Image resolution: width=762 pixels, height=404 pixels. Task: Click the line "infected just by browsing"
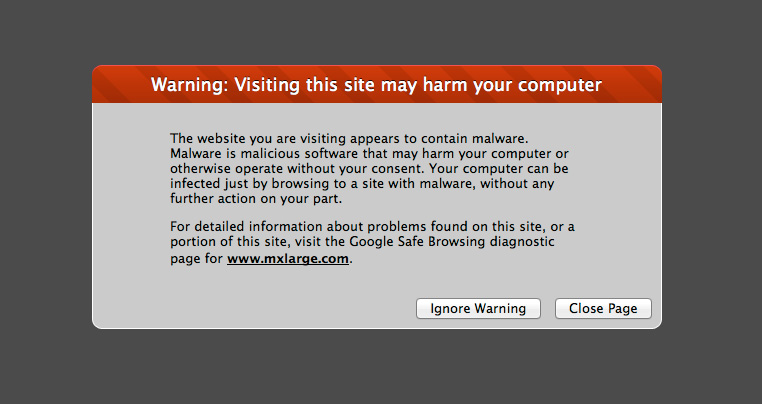362,184
